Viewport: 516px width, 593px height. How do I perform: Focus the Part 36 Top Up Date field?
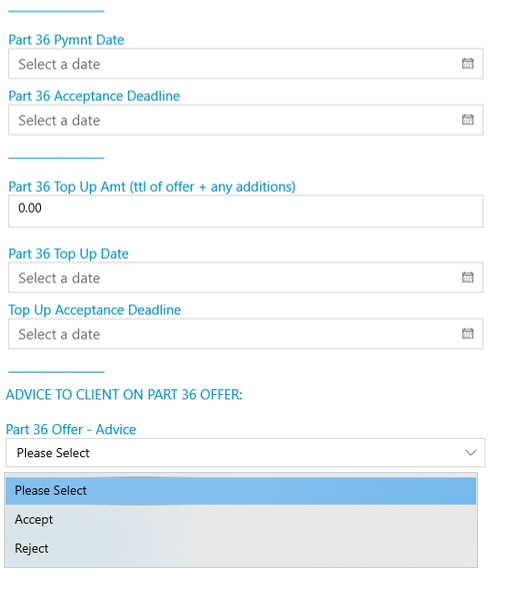246,277
